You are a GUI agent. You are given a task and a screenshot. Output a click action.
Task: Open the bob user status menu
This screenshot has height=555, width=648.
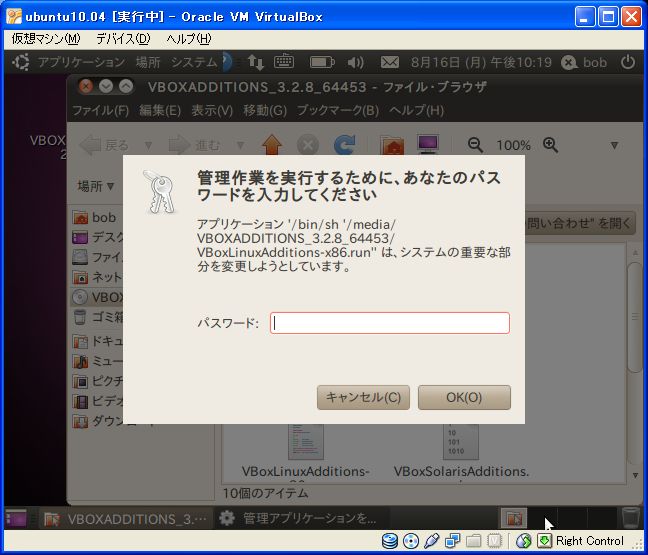[x=584, y=62]
